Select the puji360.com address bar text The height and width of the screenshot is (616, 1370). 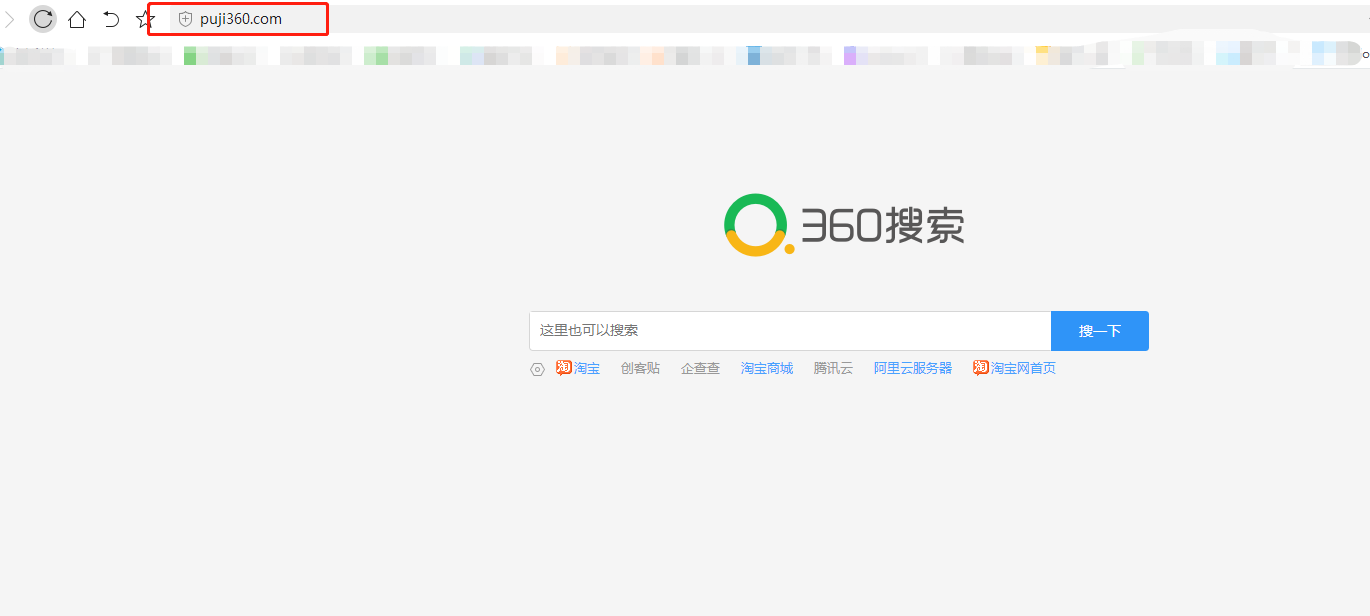coord(241,19)
